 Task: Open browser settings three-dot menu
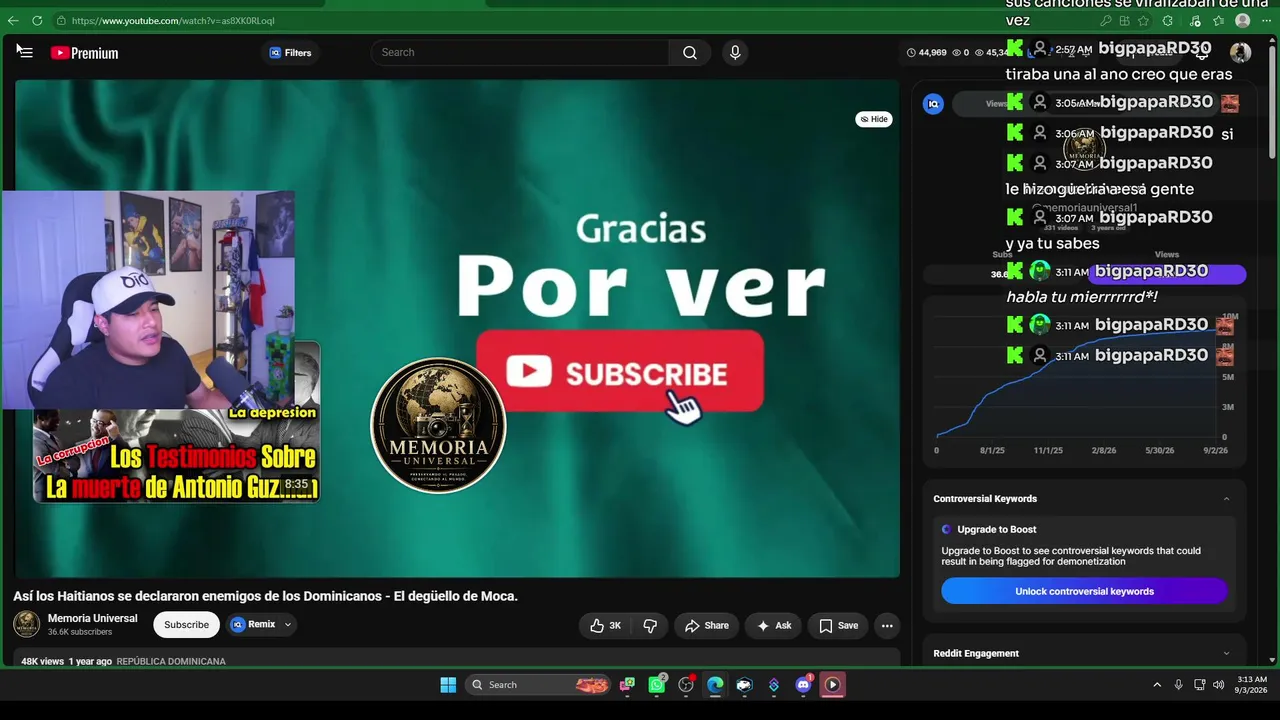coord(1266,21)
